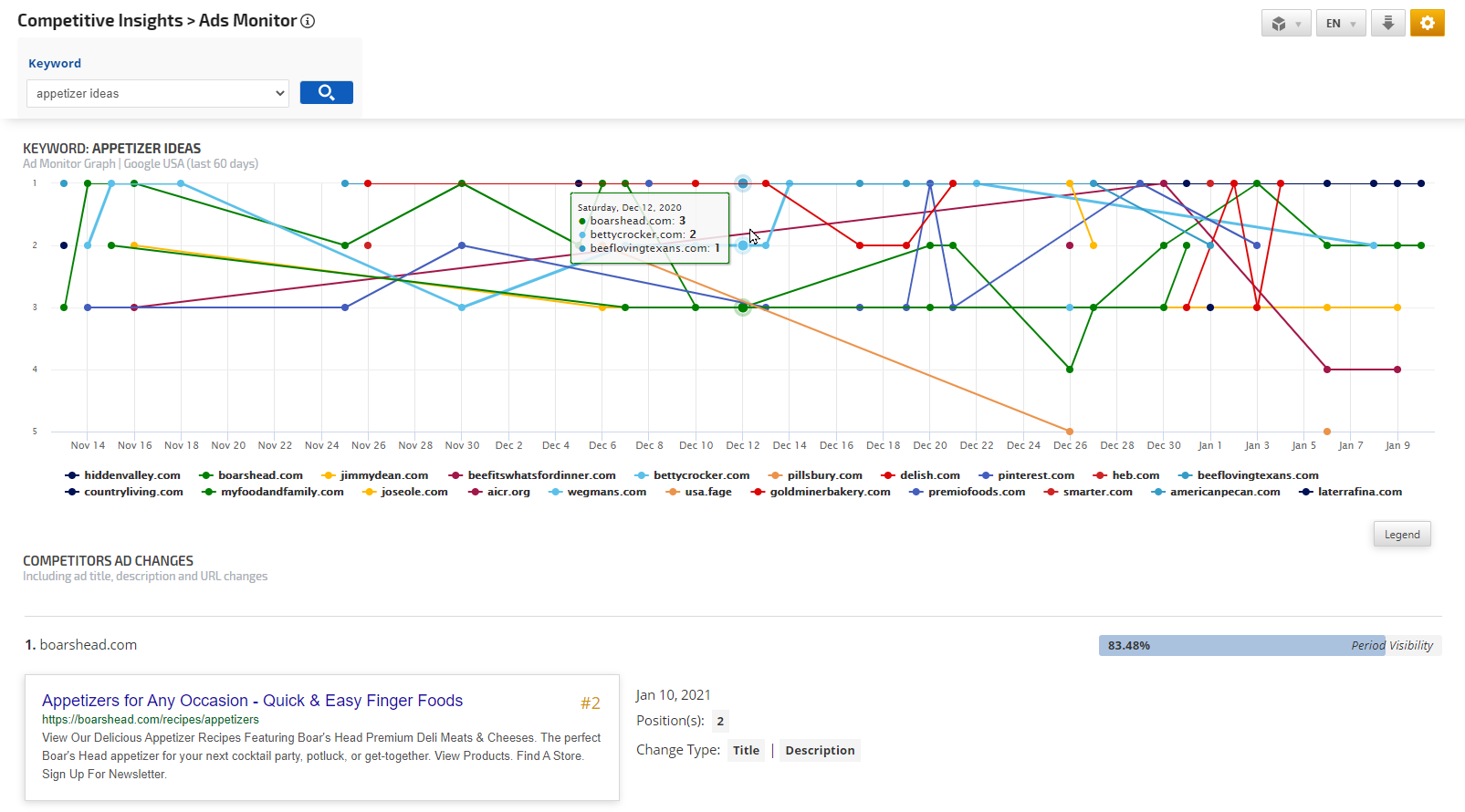Select the Title change type tag
Screen dimensions: 1465x812
[746, 750]
